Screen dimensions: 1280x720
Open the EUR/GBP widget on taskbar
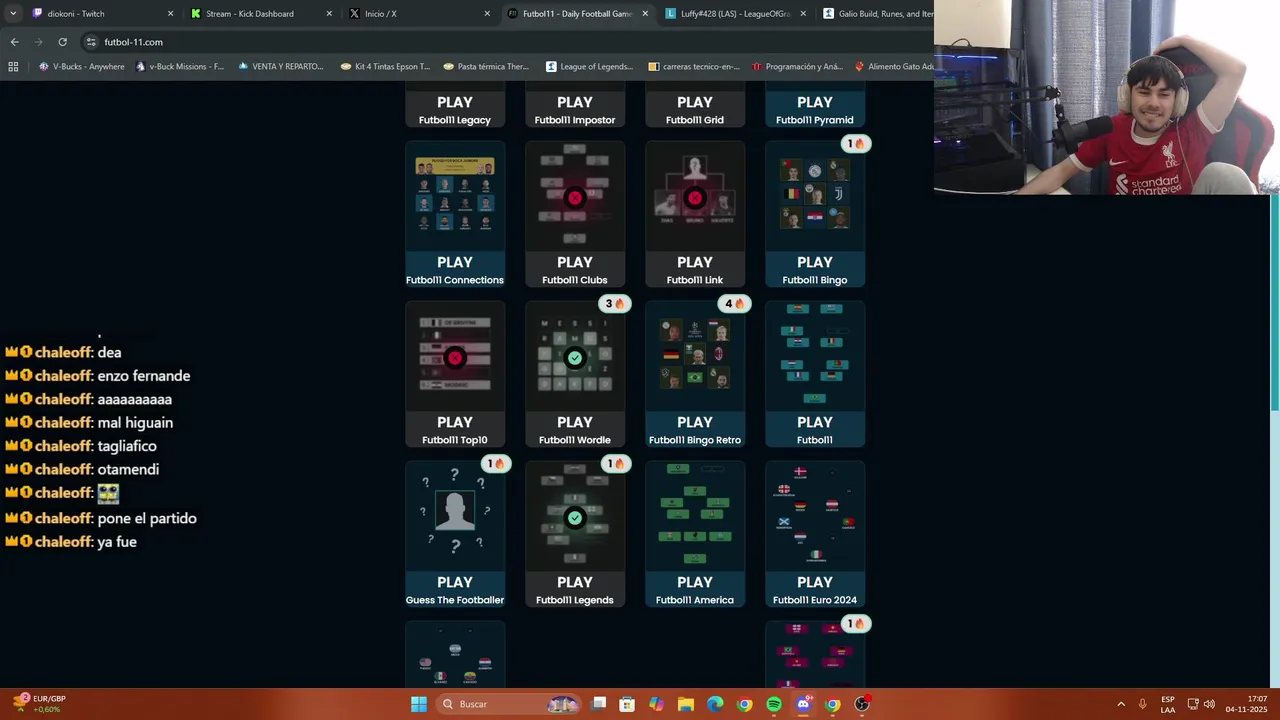[40, 704]
